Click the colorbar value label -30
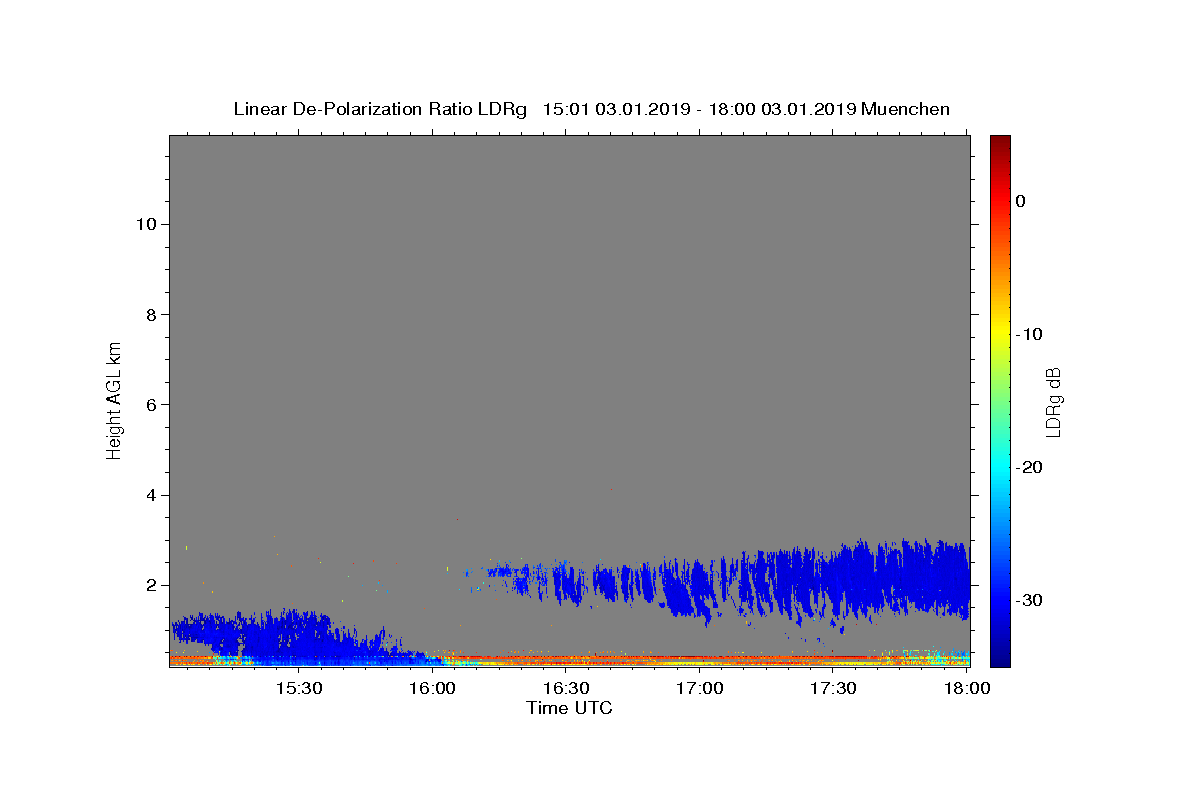The height and width of the screenshot is (800, 1200). (x=1028, y=600)
